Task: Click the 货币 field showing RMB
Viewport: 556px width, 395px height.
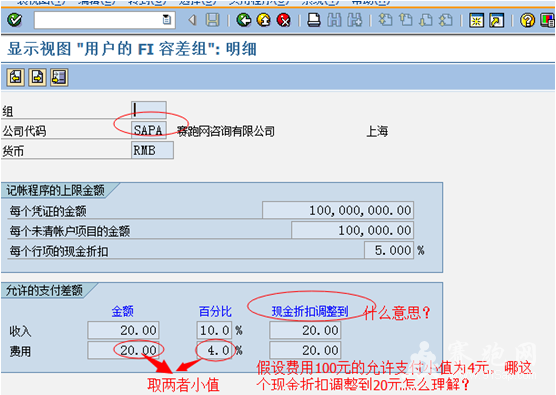Action: point(152,150)
